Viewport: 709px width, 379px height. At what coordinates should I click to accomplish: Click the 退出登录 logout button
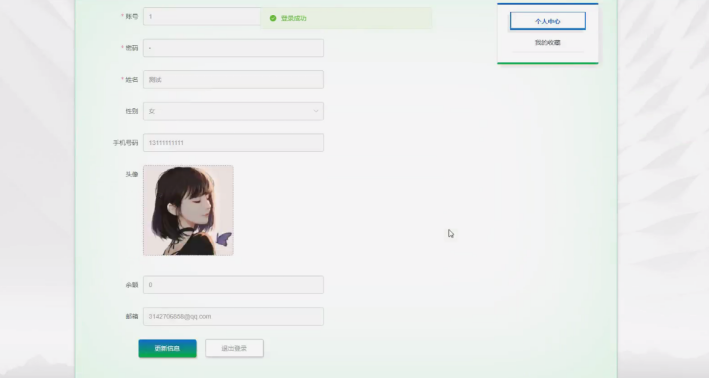(x=234, y=348)
